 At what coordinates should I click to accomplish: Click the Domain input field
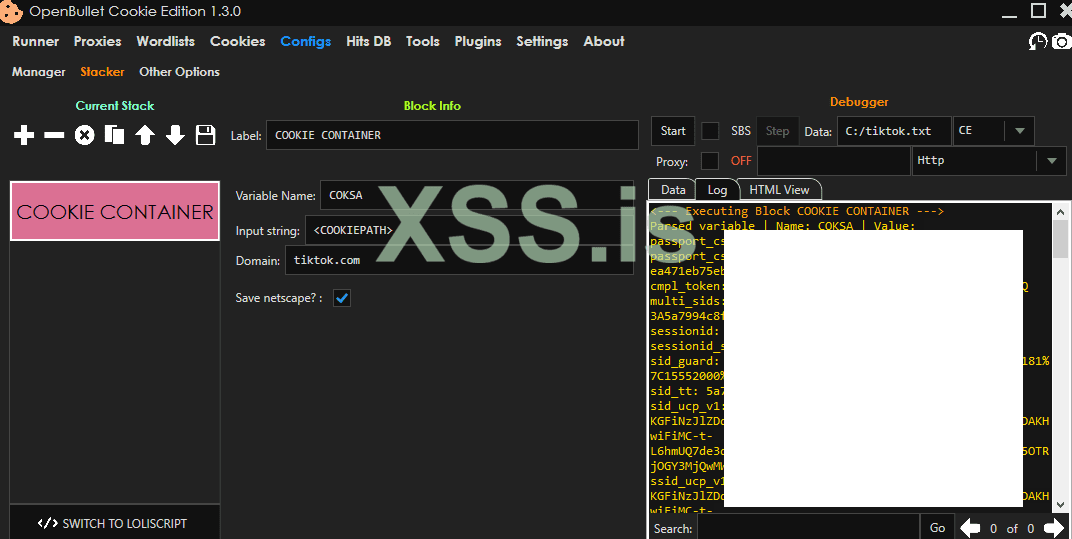(459, 260)
